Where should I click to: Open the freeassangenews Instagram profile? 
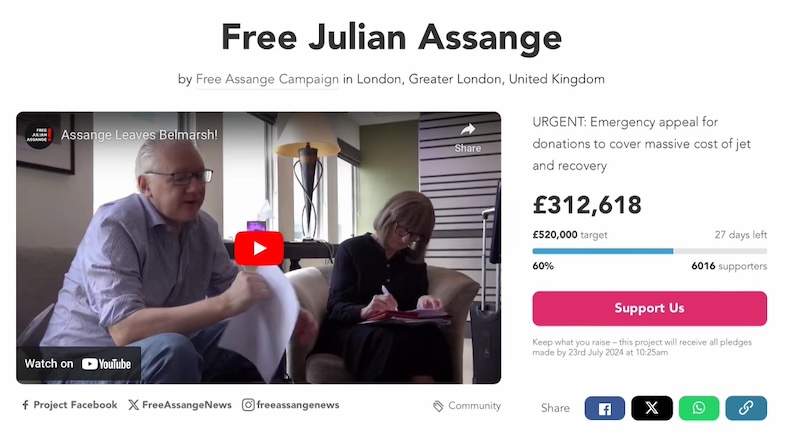click(x=291, y=405)
